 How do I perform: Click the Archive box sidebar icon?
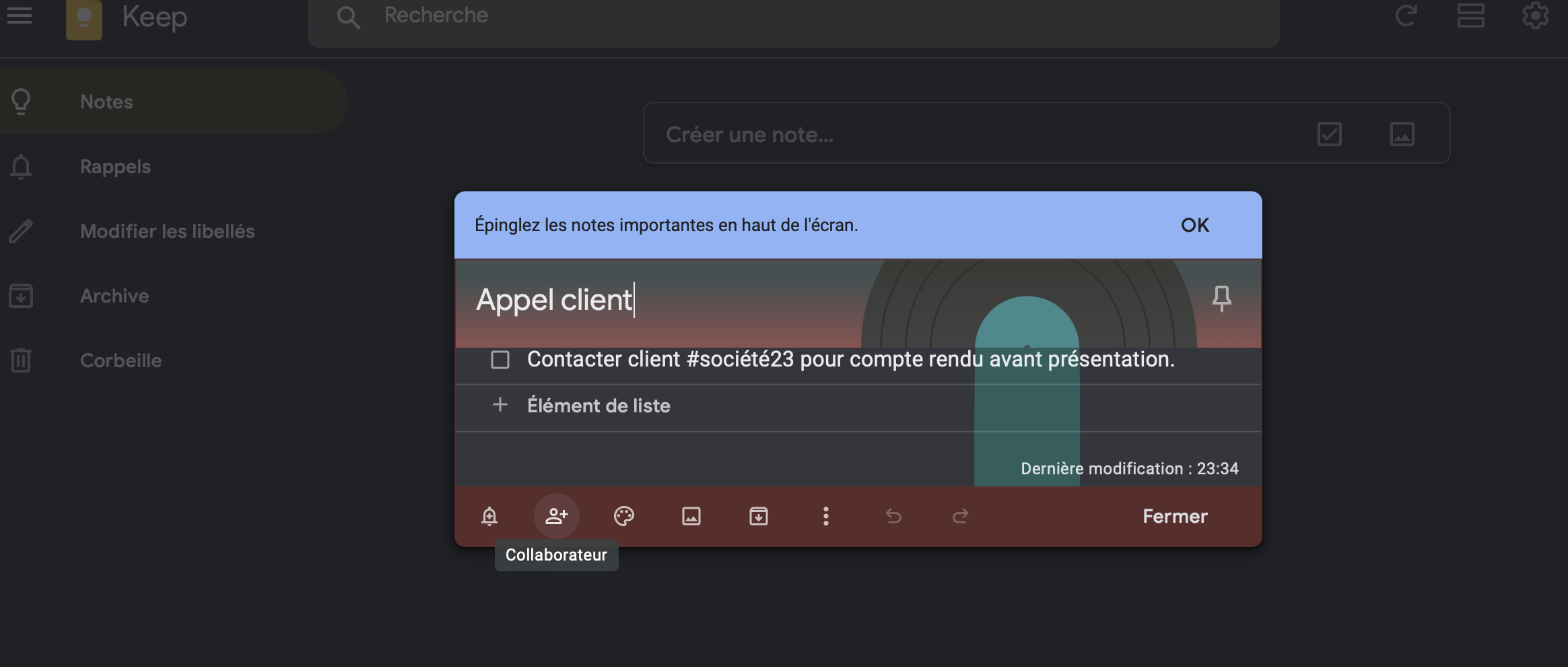click(21, 296)
